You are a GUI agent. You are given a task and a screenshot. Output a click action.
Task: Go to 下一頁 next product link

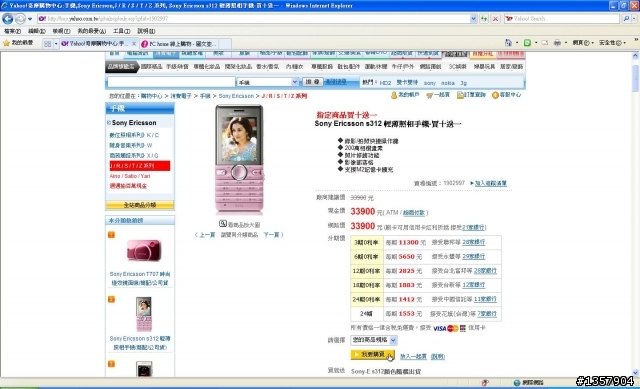pos(271,235)
